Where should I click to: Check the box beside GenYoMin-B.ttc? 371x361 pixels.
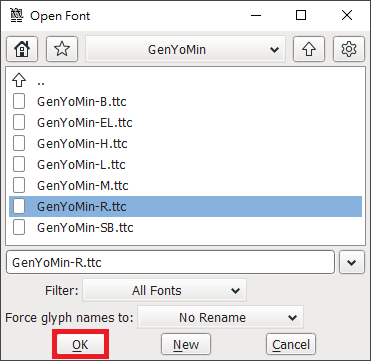click(19, 101)
